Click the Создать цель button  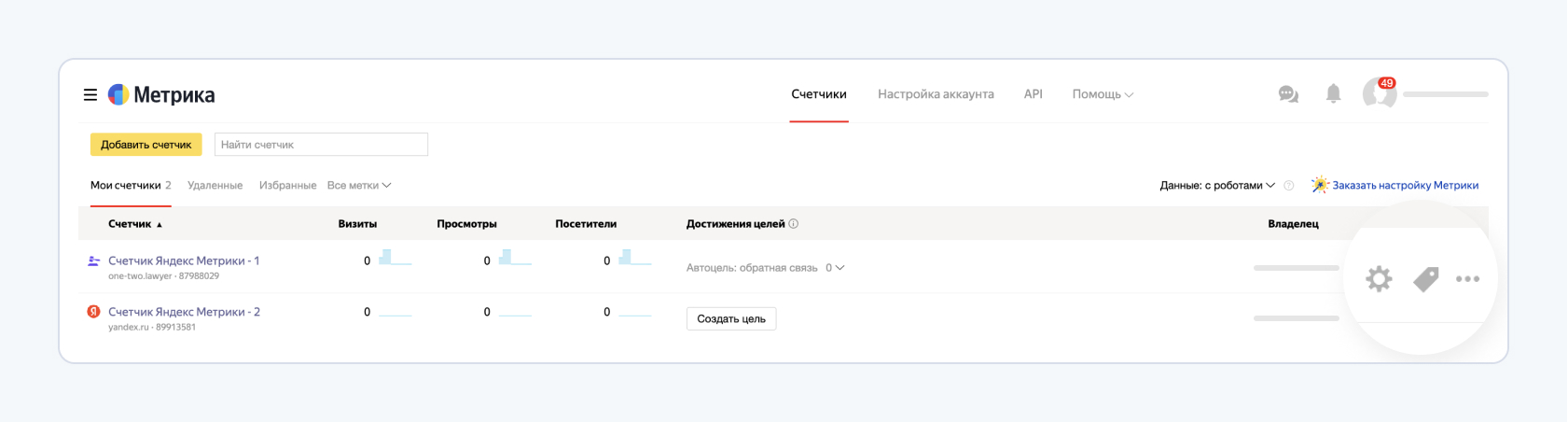[x=731, y=319]
